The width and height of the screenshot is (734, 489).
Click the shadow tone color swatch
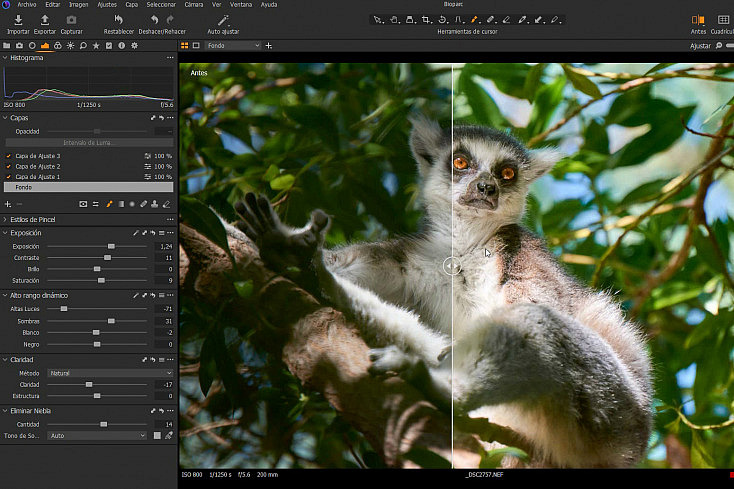(157, 435)
